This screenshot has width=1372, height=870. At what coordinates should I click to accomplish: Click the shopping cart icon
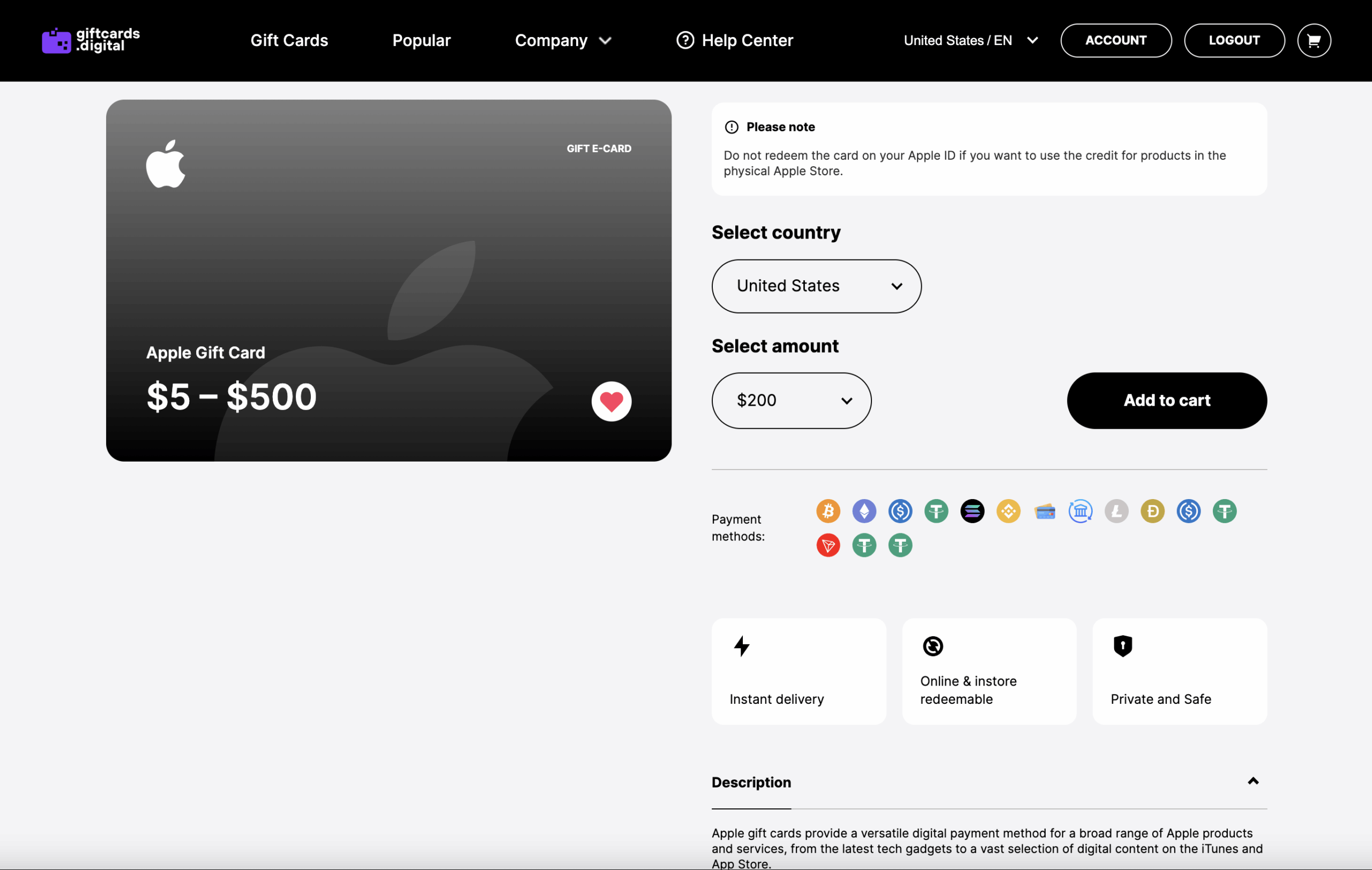coord(1313,40)
